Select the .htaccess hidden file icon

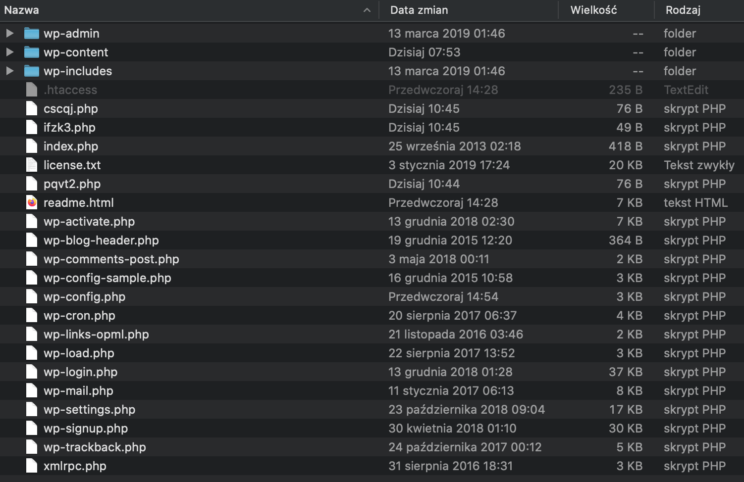click(x=31, y=90)
